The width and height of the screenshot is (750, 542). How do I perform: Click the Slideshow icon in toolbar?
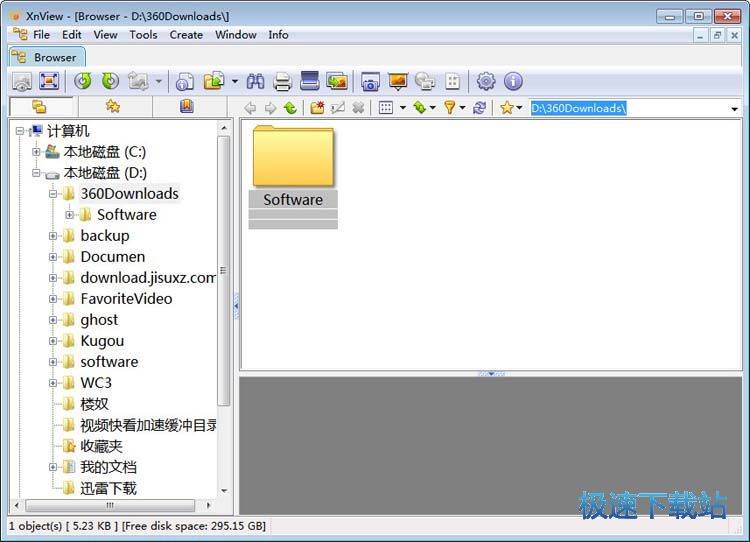pyautogui.click(x=398, y=81)
